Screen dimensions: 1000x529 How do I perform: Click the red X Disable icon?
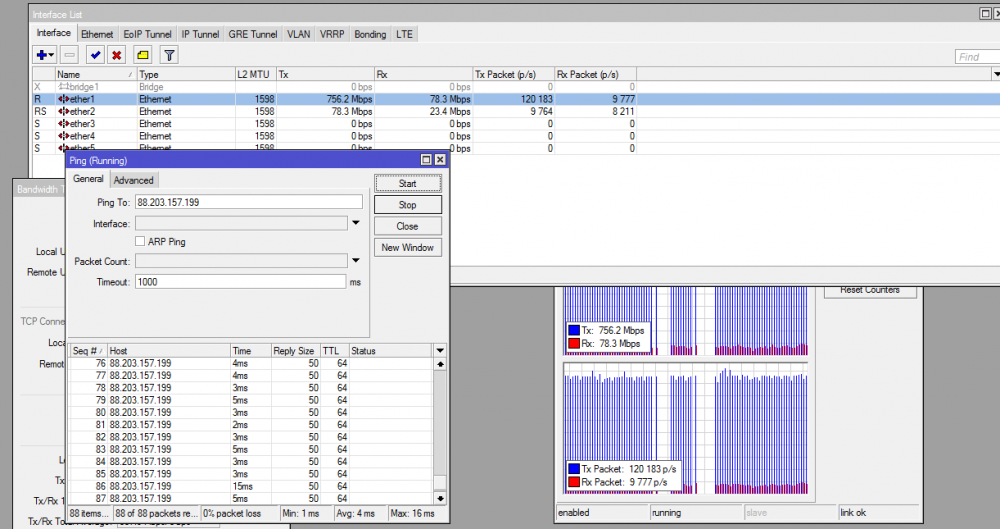117,55
